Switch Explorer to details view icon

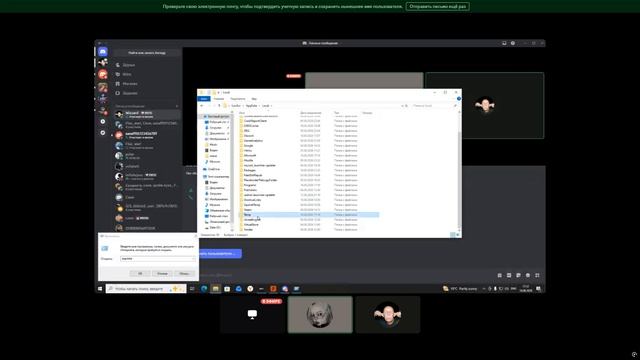[x=452, y=235]
